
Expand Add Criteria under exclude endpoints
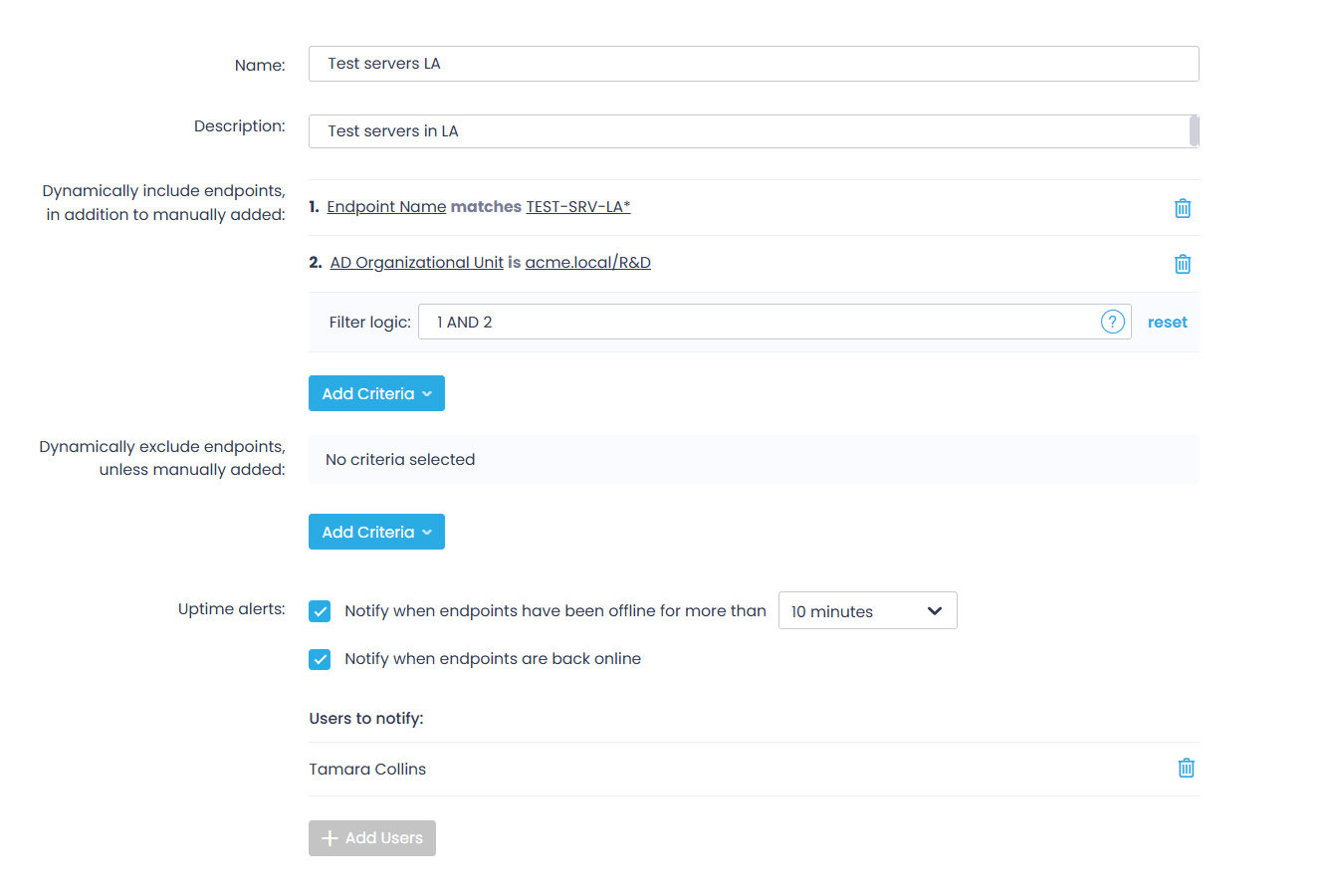click(x=376, y=532)
